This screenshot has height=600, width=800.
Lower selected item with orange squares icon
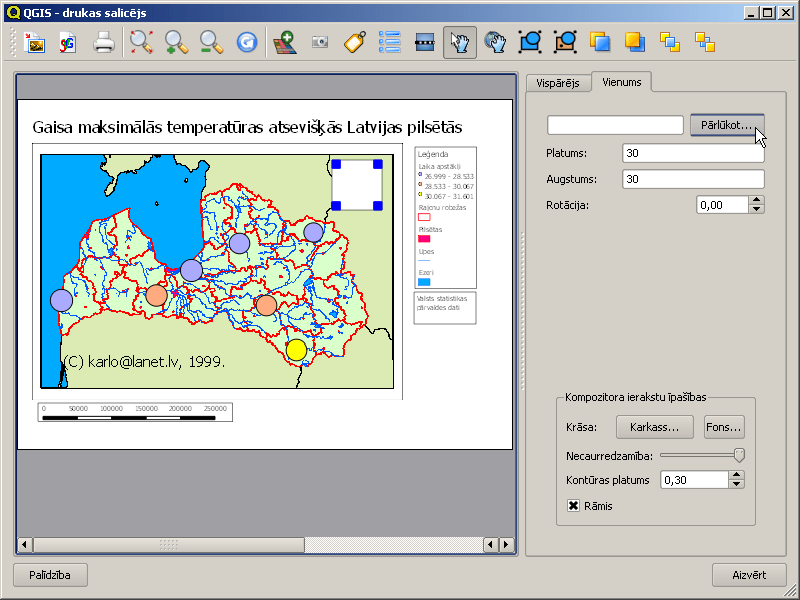tap(635, 42)
